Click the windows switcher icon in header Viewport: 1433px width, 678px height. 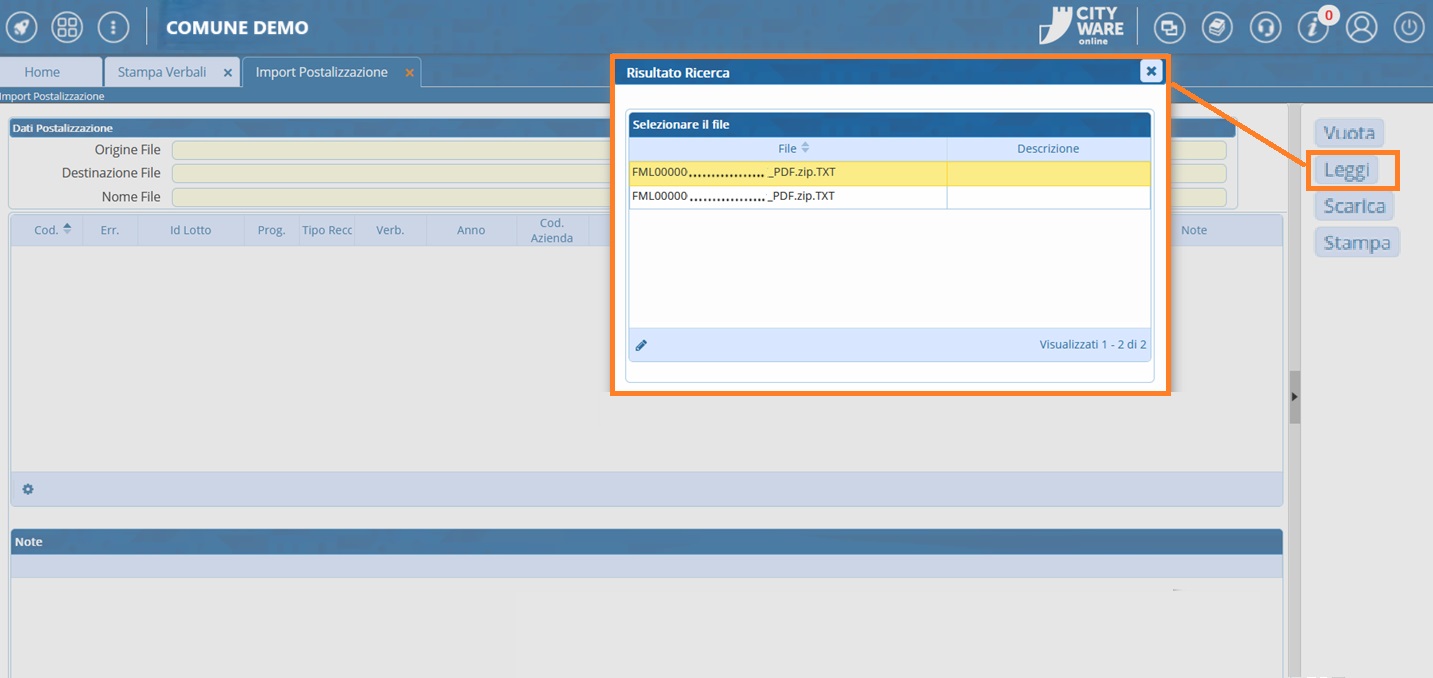(1170, 28)
